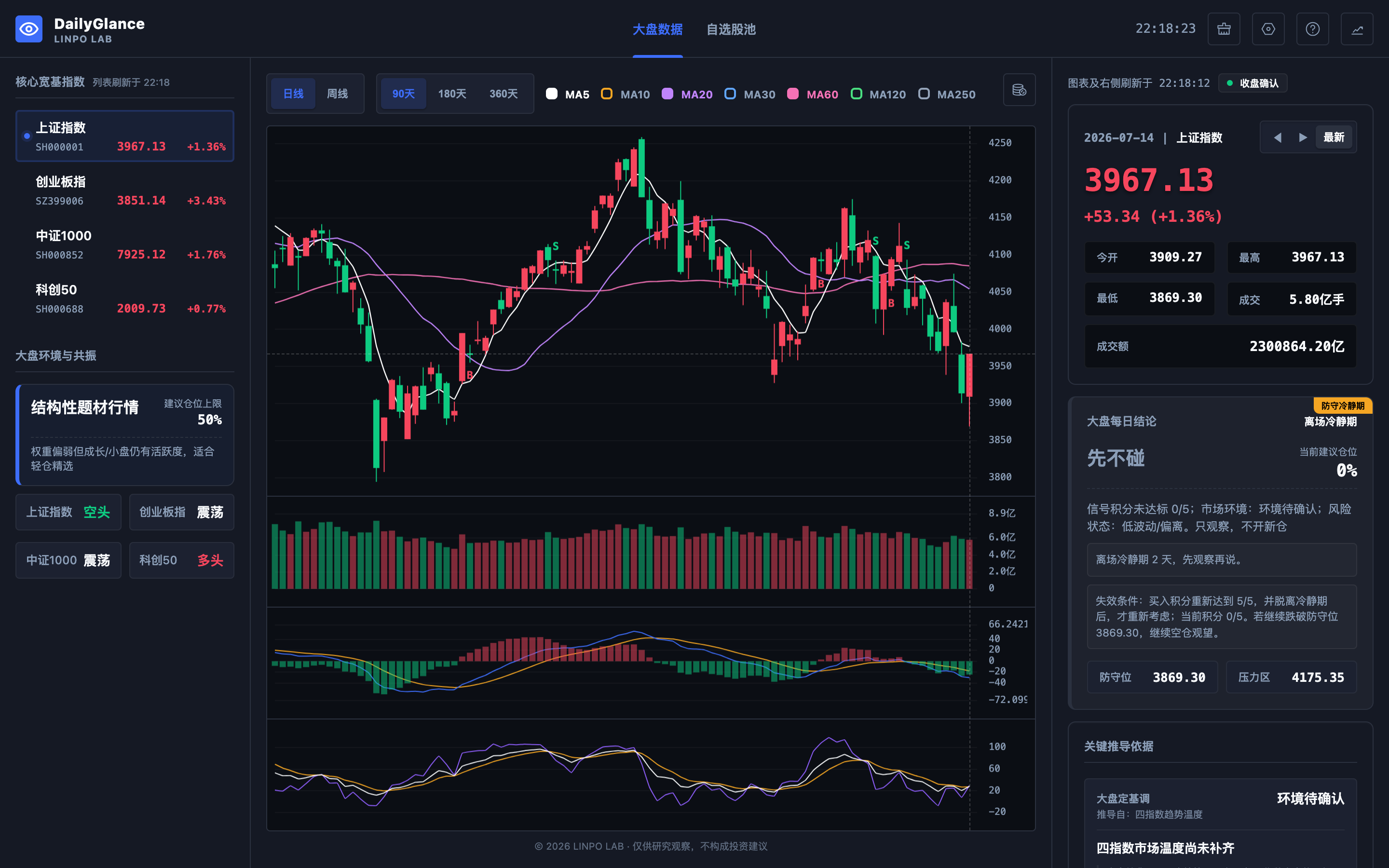Click the 最高 3967.13 cell
This screenshot has height=868, width=1389.
click(x=1292, y=257)
